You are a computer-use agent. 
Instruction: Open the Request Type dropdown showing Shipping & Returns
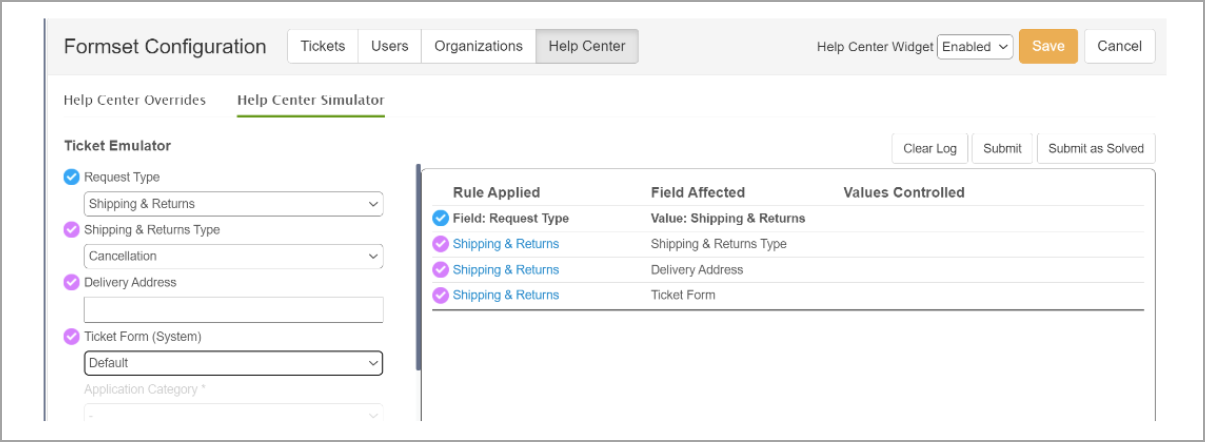(233, 204)
